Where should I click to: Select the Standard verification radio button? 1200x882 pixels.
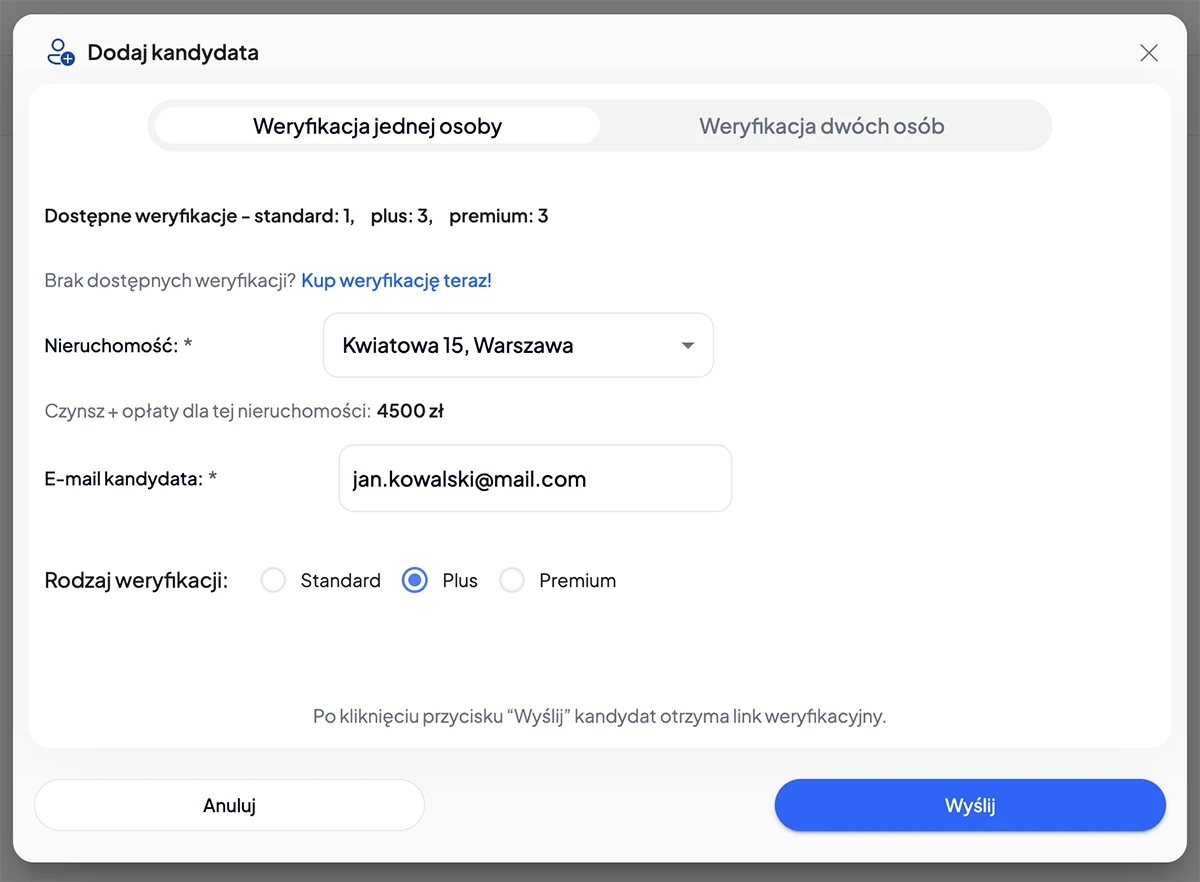273,580
